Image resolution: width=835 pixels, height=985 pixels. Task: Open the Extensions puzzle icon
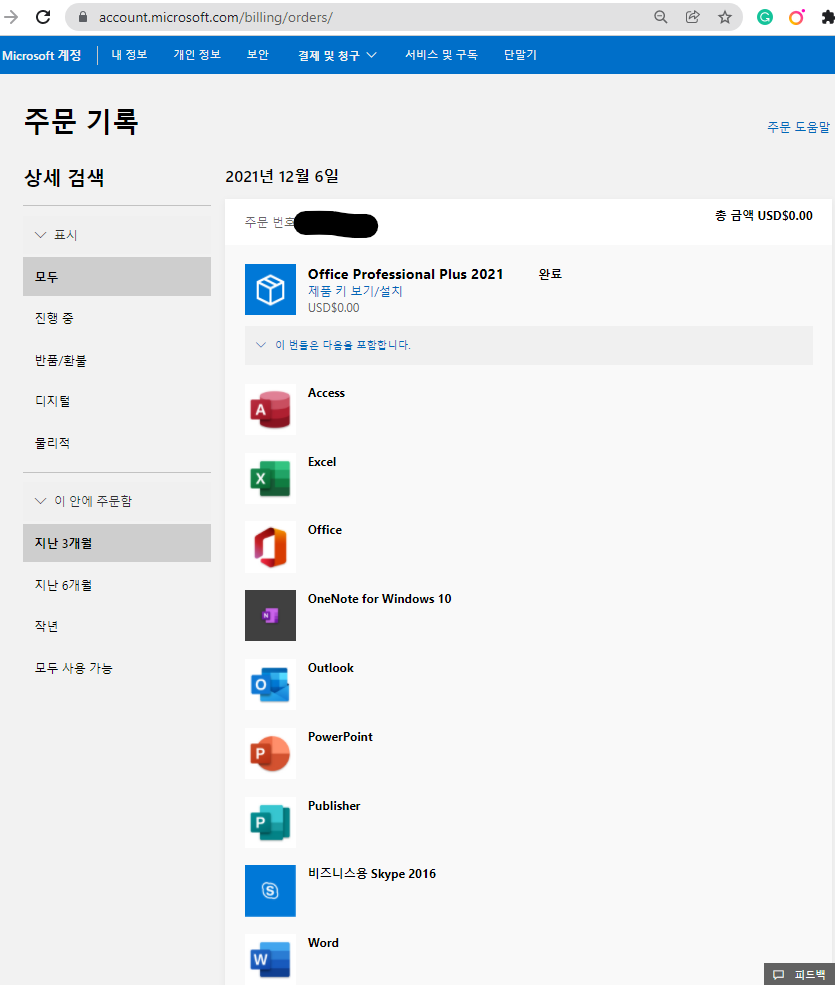[x=828, y=17]
